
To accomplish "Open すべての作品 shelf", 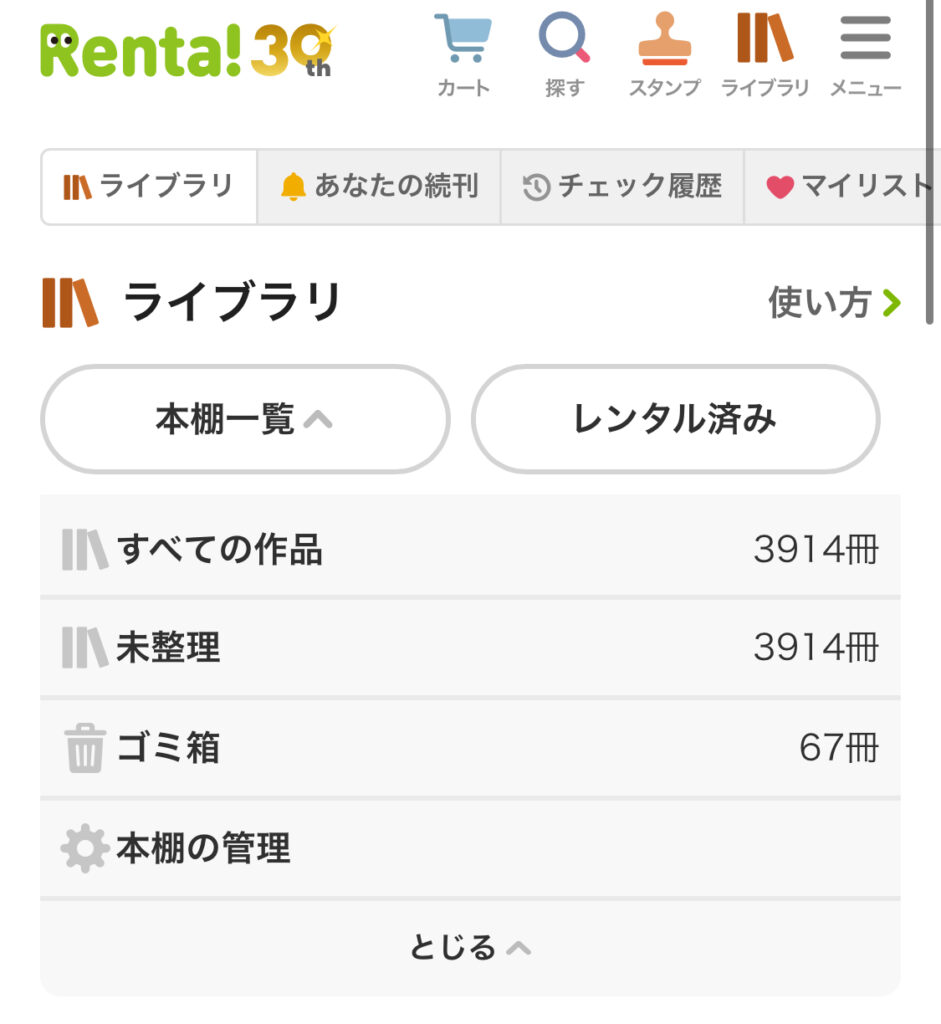I will click(470, 549).
